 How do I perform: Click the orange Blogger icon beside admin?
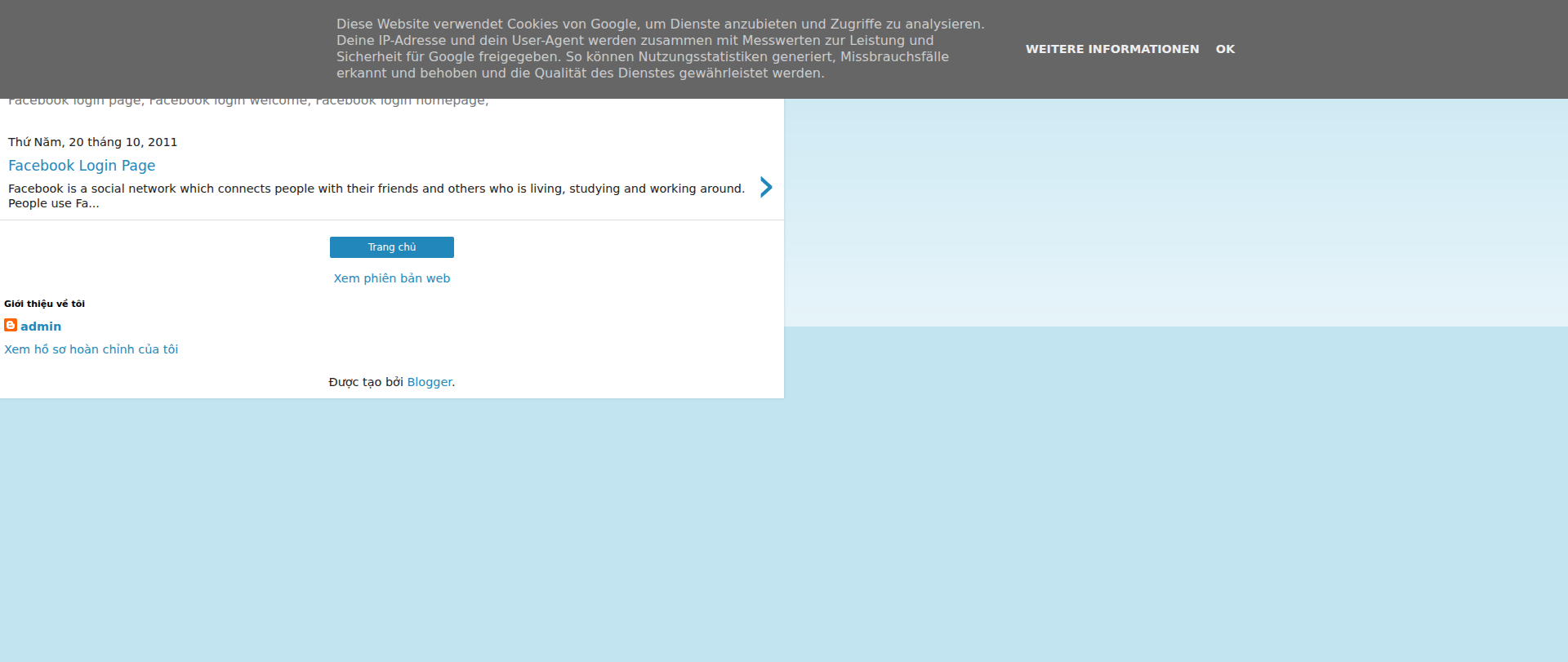click(x=11, y=325)
